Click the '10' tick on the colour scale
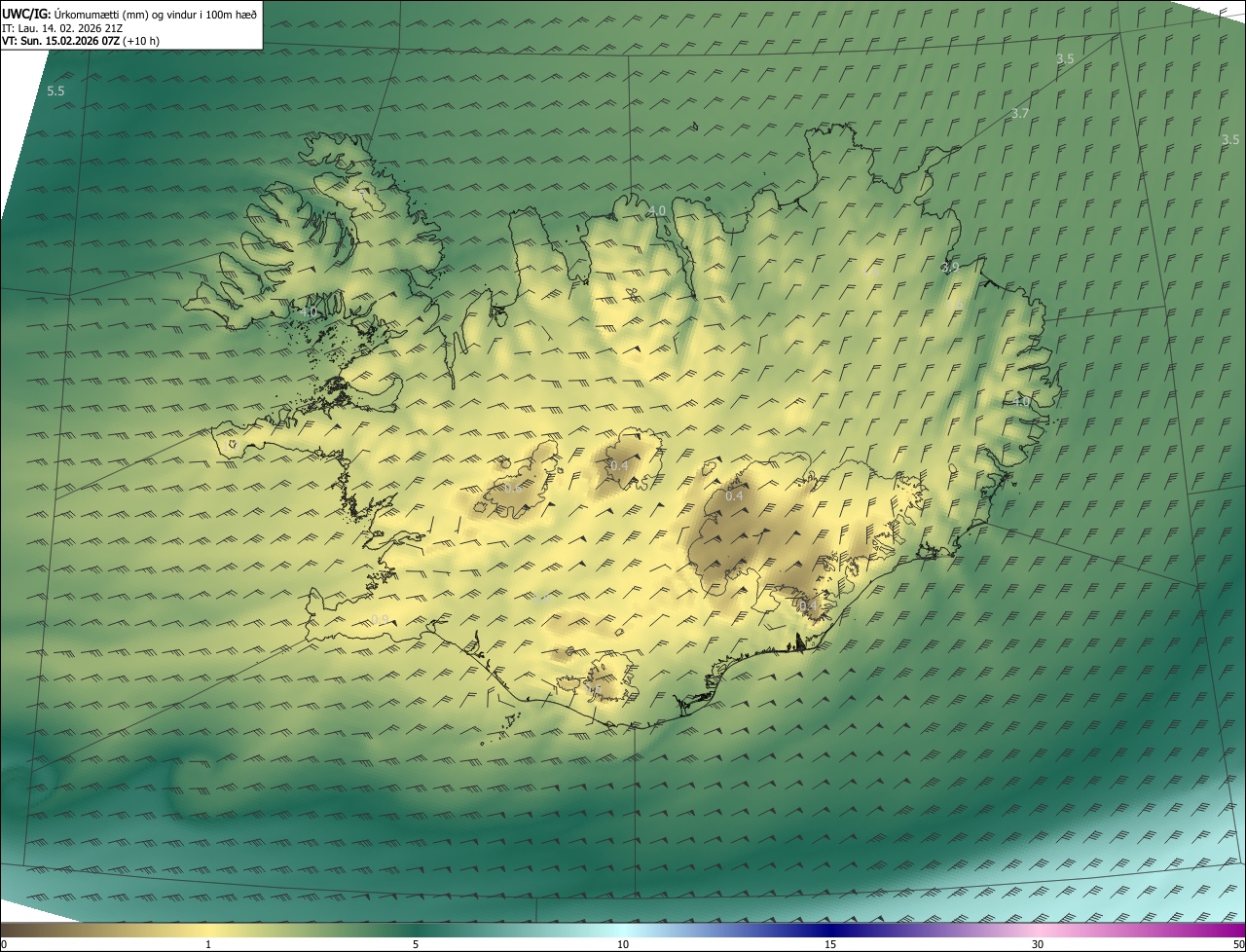This screenshot has width=1246, height=952. [x=623, y=944]
